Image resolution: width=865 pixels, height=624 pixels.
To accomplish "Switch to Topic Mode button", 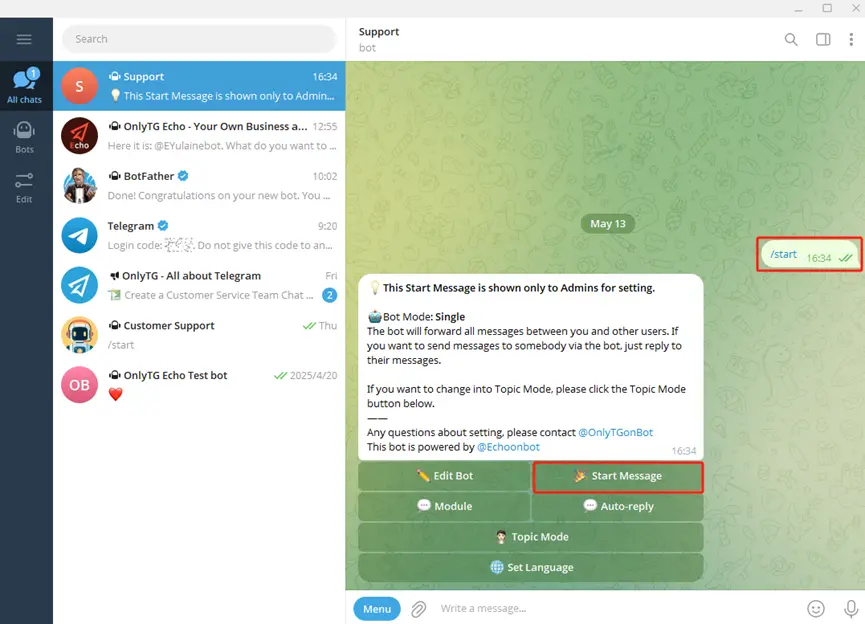I will 530,537.
